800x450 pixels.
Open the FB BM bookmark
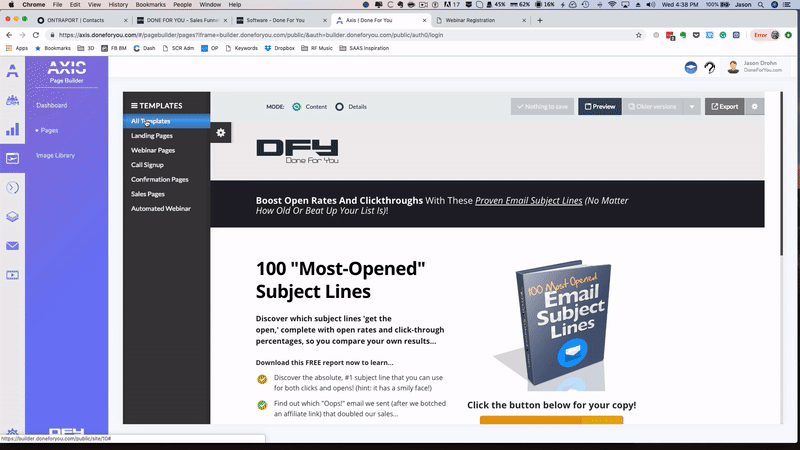(114, 48)
